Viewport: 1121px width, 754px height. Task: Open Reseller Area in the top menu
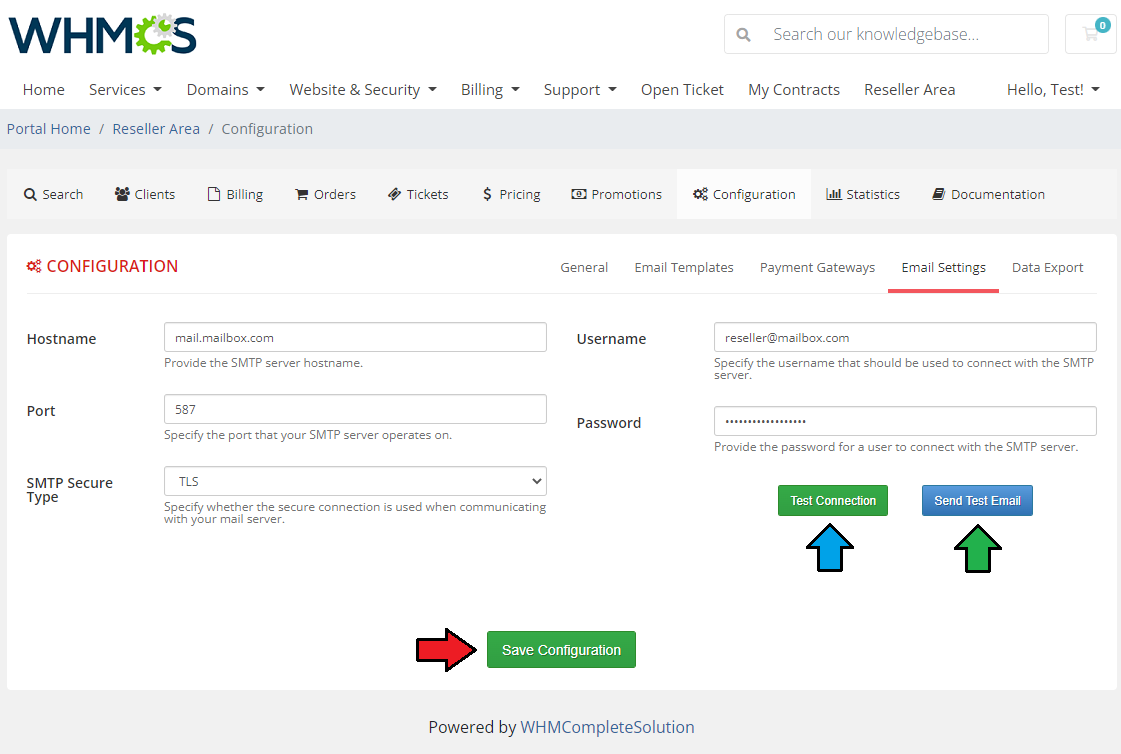pos(909,90)
